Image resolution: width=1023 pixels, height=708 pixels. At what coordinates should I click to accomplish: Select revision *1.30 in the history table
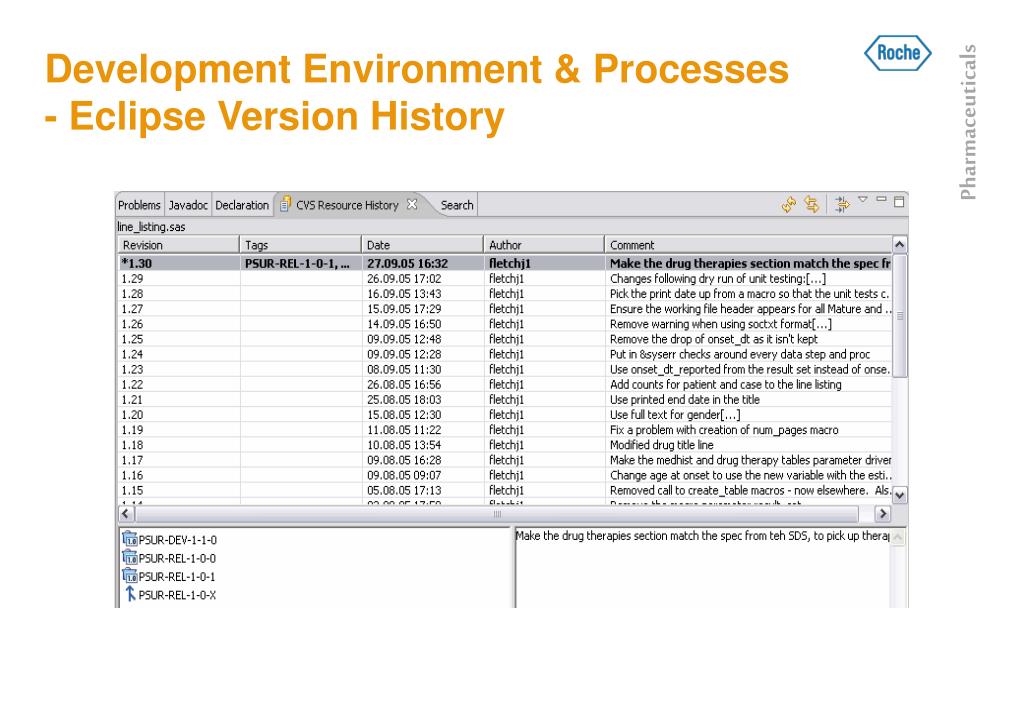(x=136, y=264)
